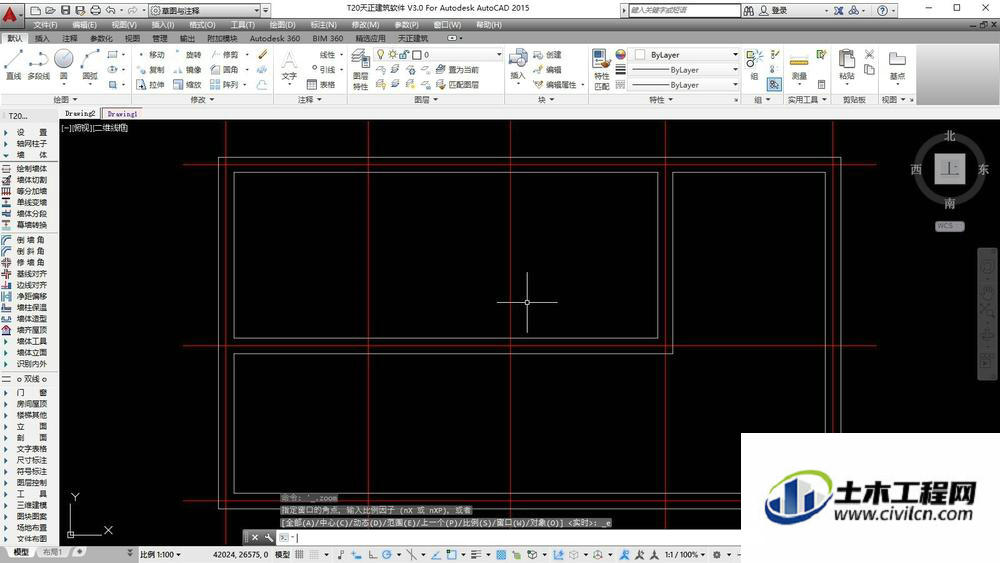Click the 登录 sign-in button
This screenshot has width=1000, height=563.
tap(773, 10)
